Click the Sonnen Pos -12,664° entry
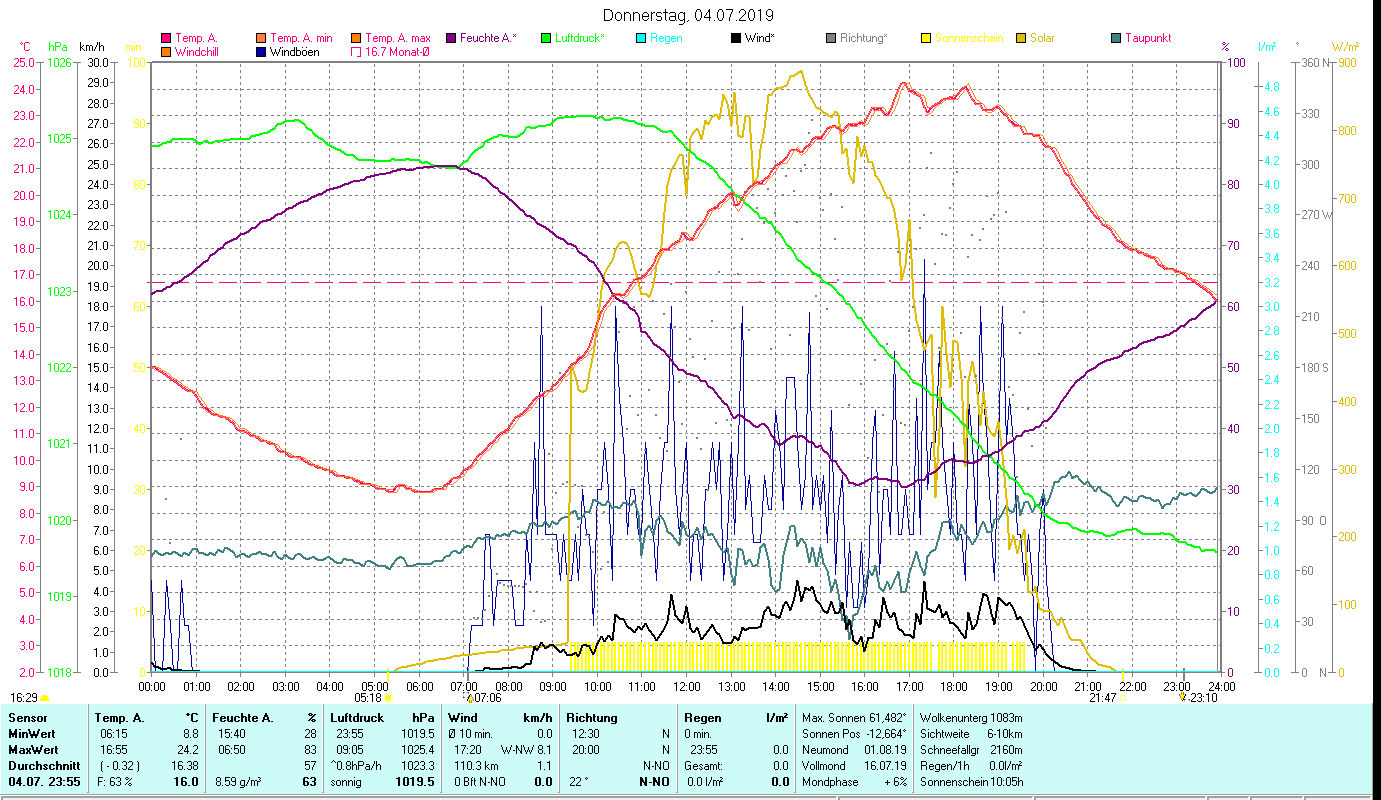Screen dimensions: 1381x800 tap(853, 733)
